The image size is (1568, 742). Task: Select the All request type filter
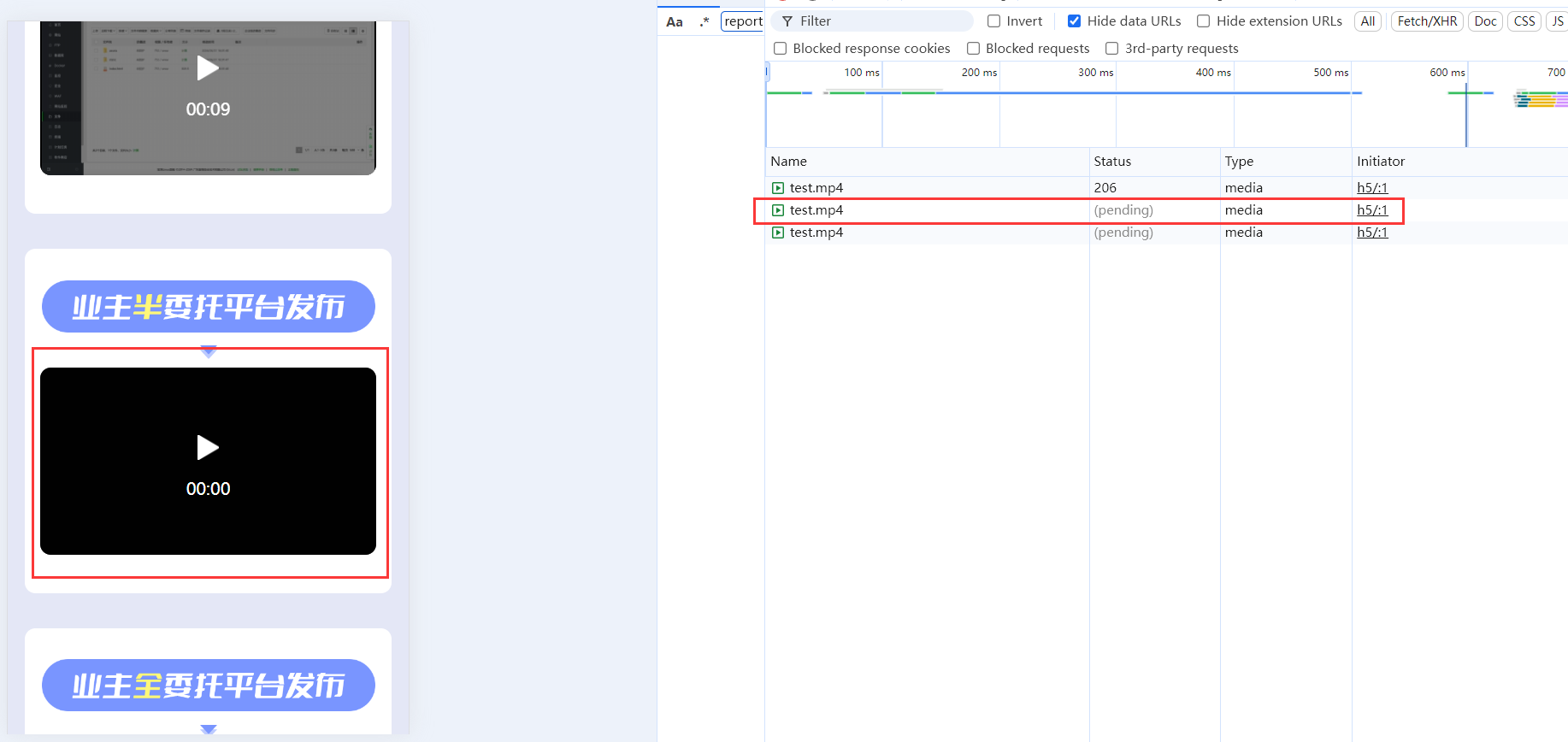coord(1368,21)
